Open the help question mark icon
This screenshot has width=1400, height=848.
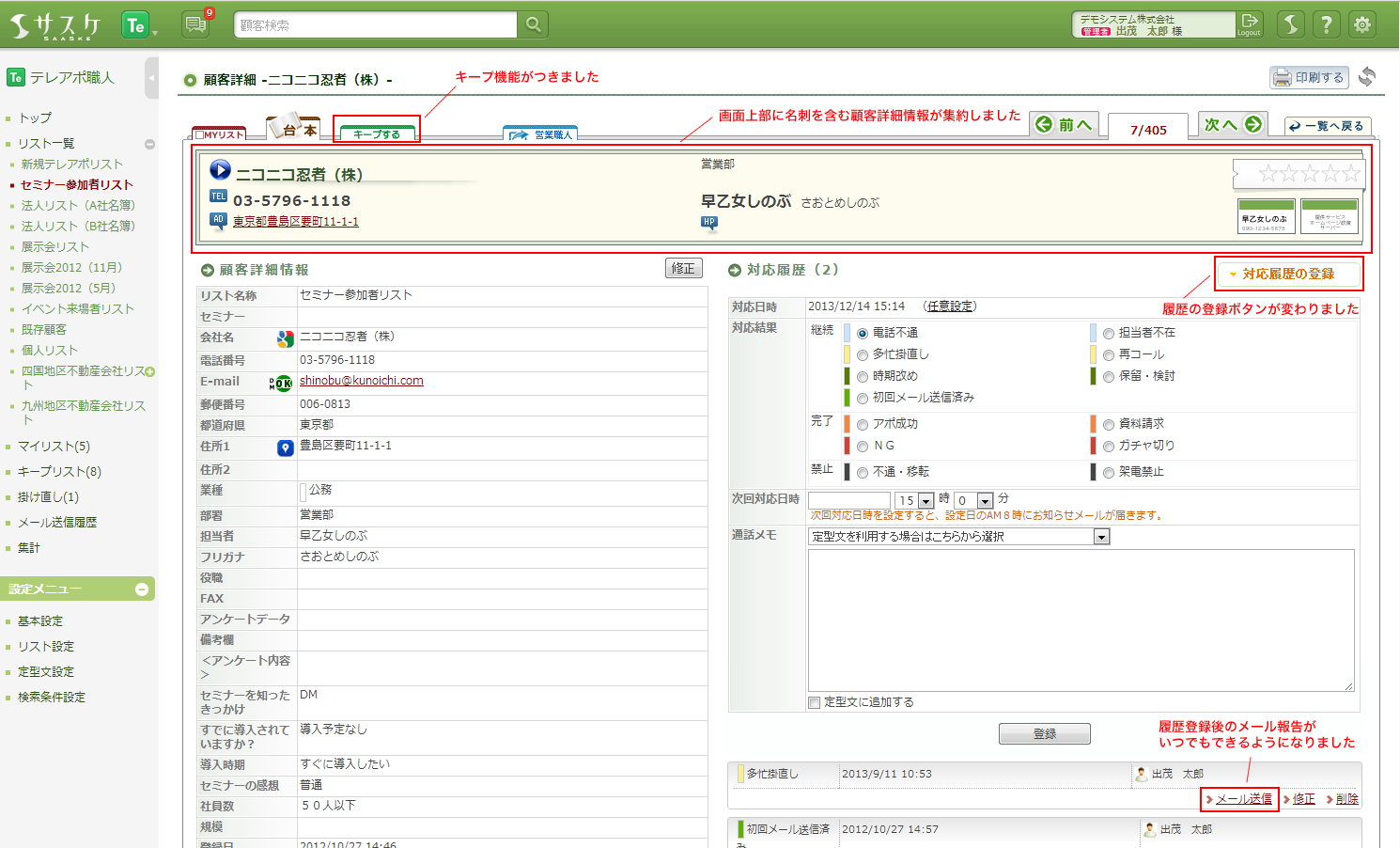click(1326, 24)
